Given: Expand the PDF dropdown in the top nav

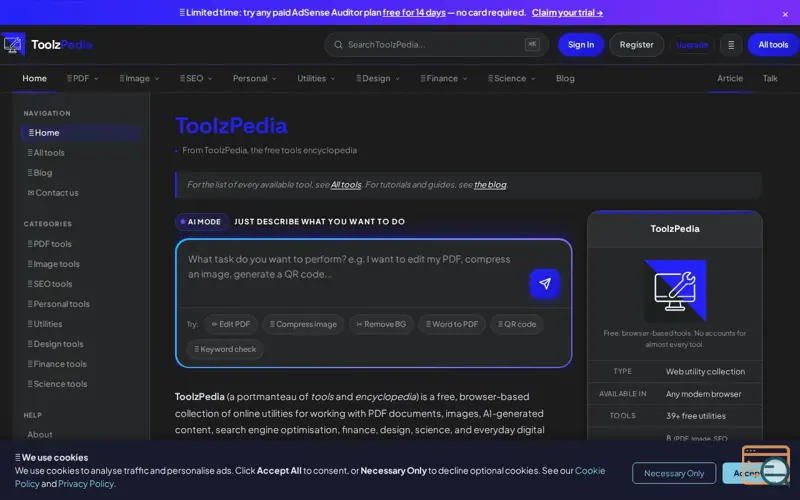Looking at the screenshot, I should point(83,79).
